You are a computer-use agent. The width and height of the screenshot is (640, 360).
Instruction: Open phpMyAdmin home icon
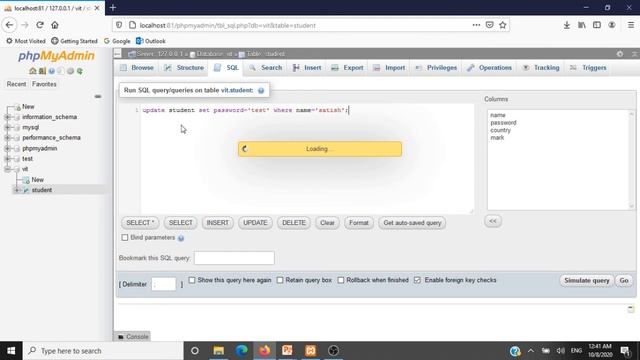(x=33, y=71)
